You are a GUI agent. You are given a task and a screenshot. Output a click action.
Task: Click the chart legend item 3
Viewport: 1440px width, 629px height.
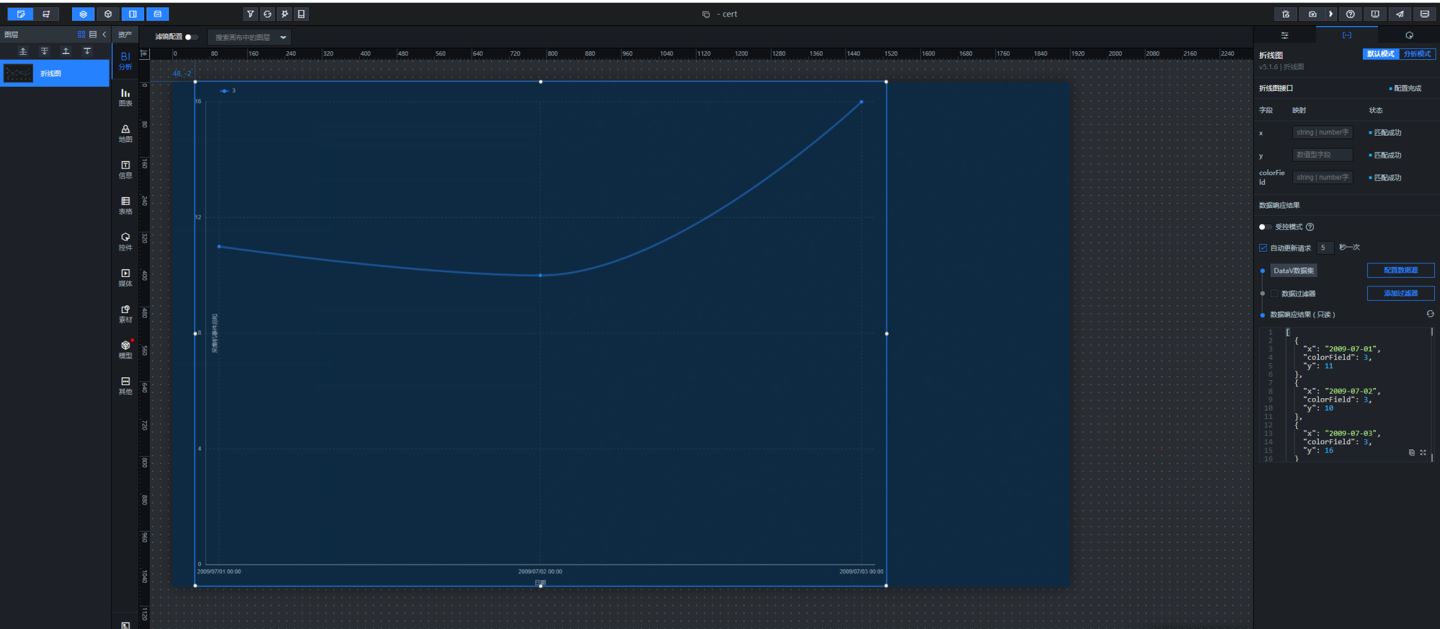[228, 91]
